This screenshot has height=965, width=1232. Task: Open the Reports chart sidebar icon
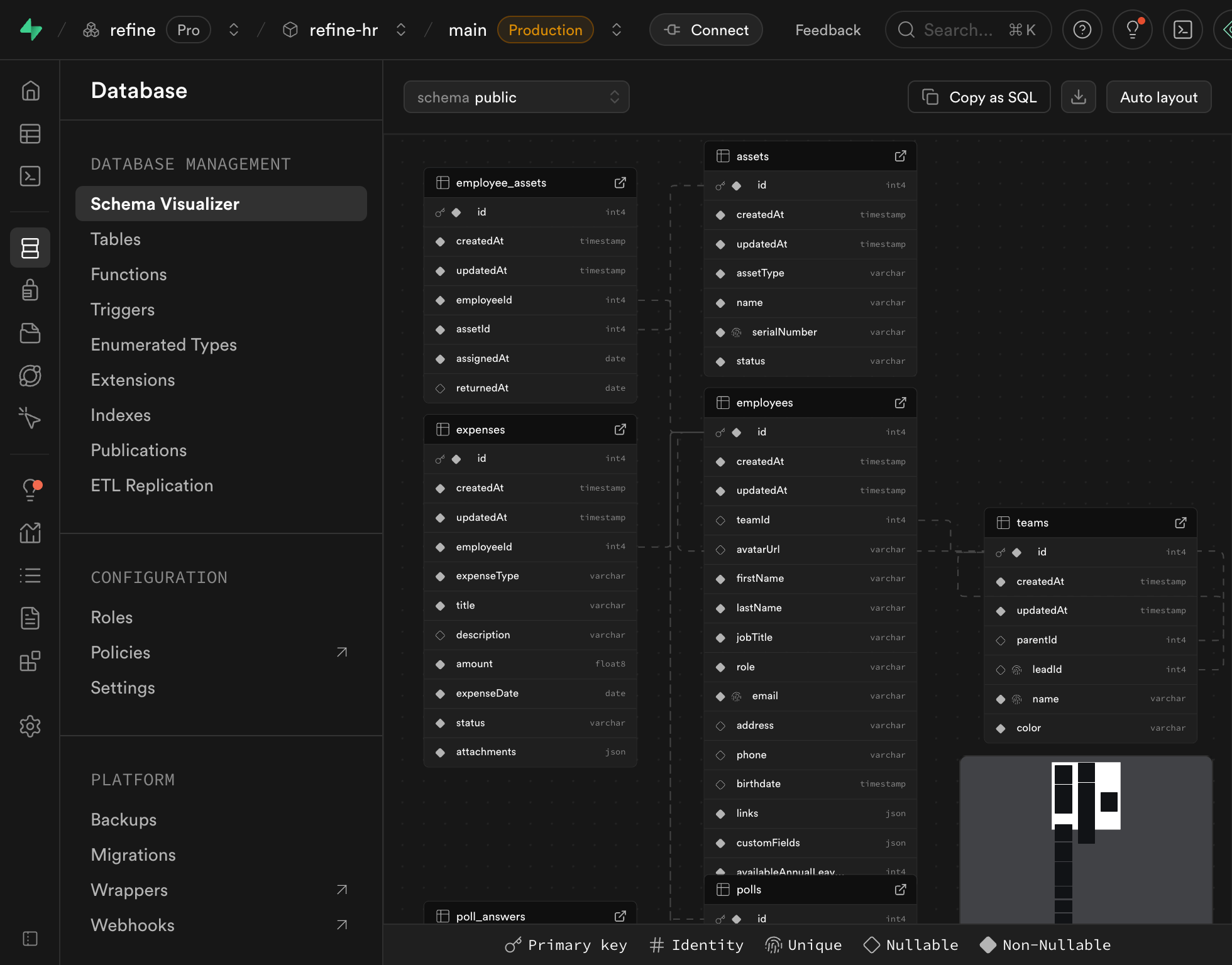(30, 533)
